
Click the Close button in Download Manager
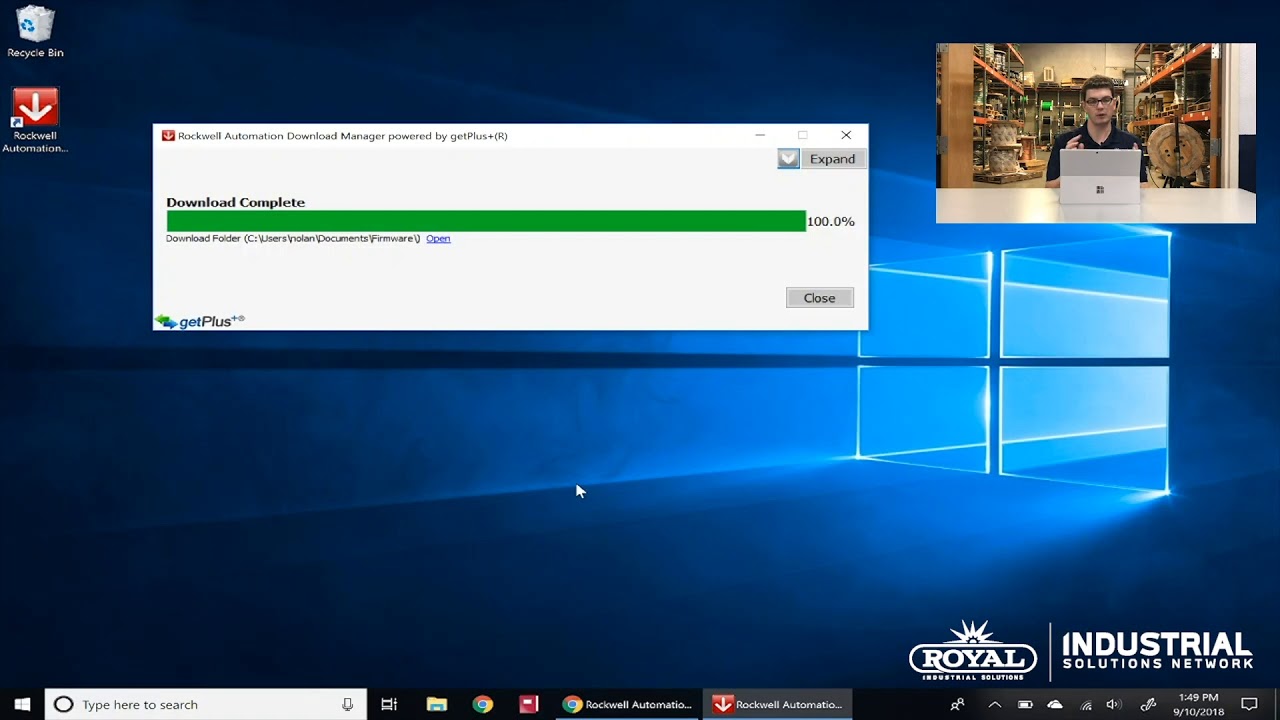819,298
